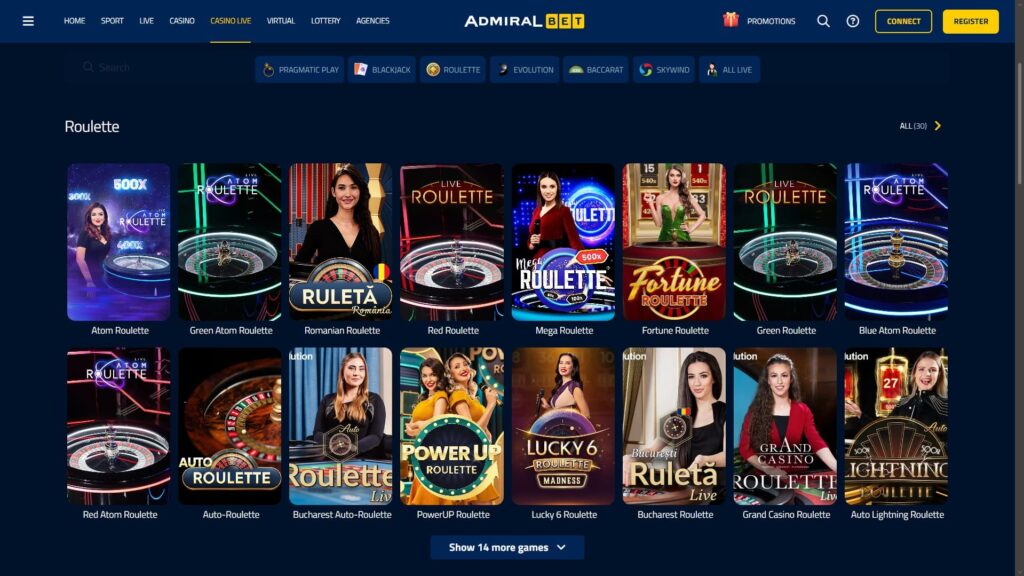Open the Casino Live tab
Screen dimensions: 1024x576
pyautogui.click(x=231, y=21)
